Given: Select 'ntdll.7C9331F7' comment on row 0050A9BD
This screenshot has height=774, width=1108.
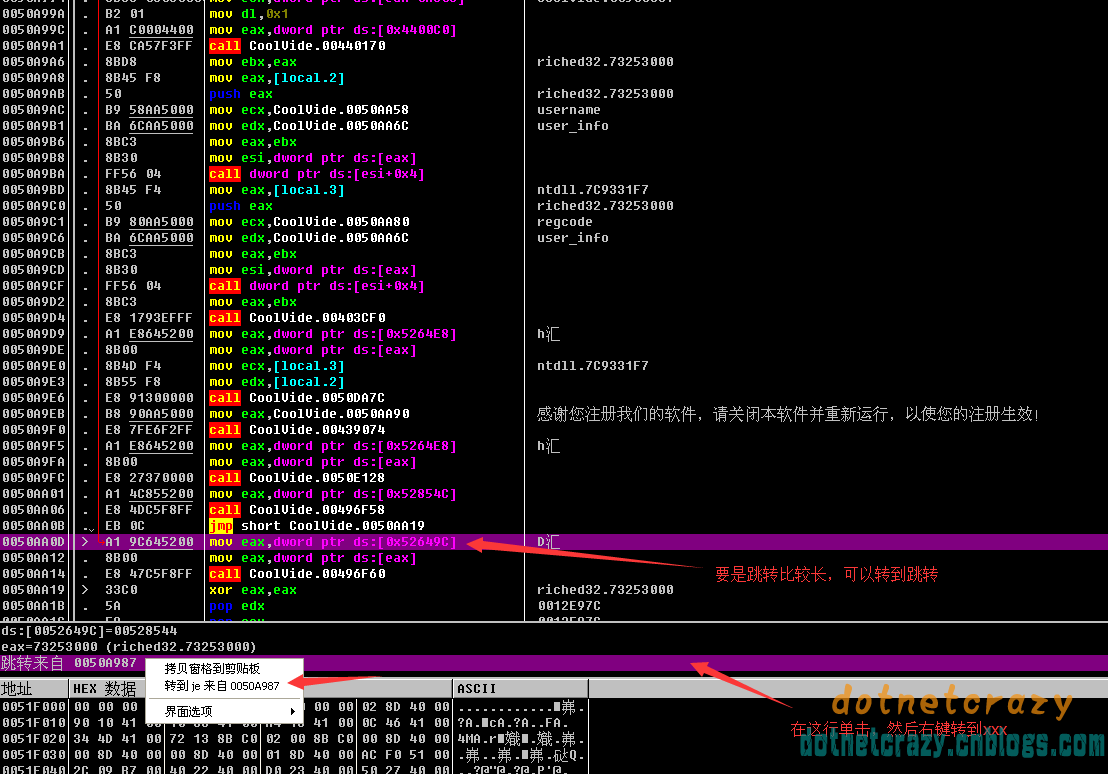Looking at the screenshot, I should [593, 190].
